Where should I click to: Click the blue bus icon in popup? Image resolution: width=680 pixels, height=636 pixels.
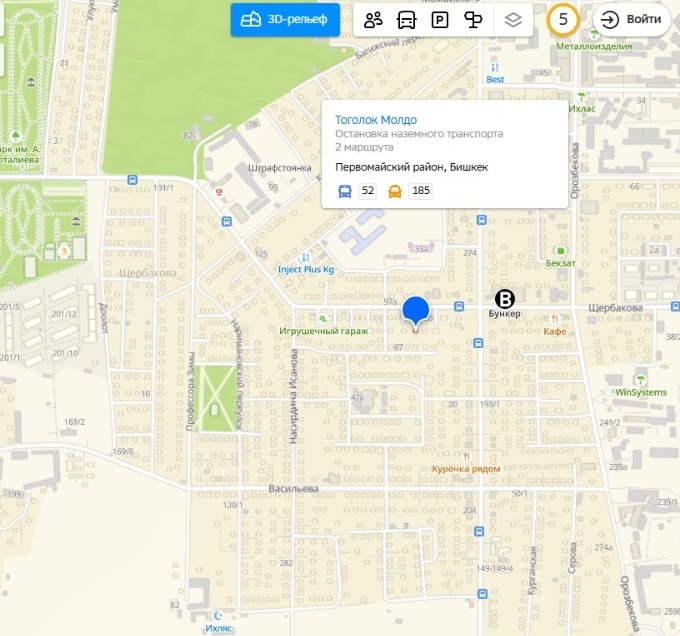click(345, 191)
